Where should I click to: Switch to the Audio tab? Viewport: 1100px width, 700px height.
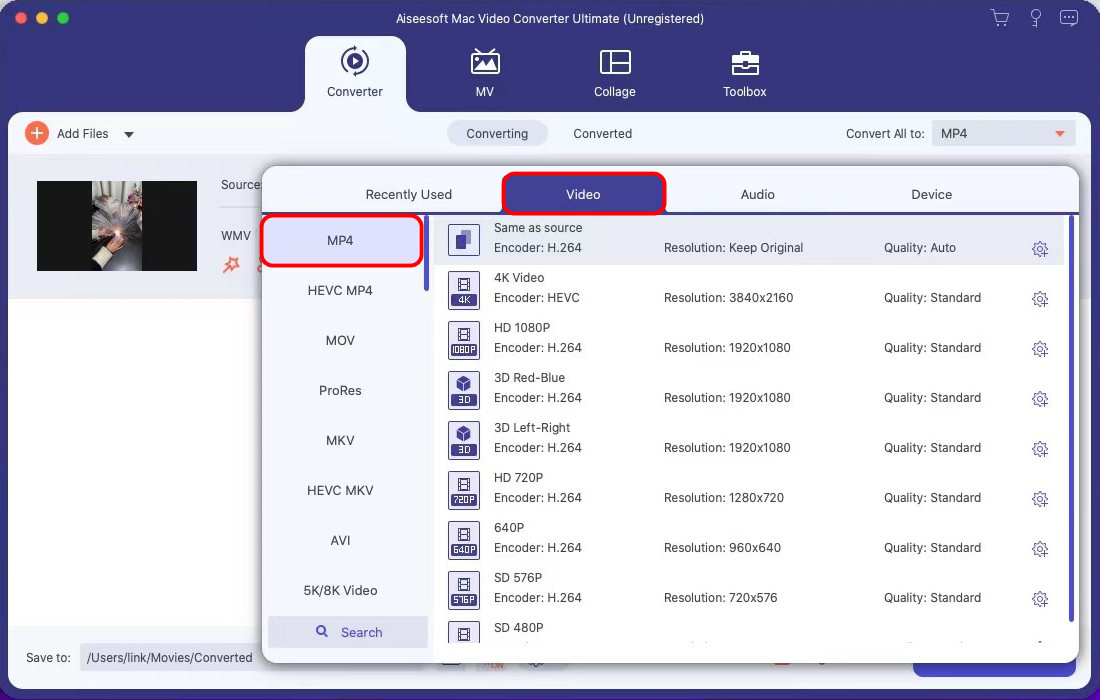click(757, 194)
